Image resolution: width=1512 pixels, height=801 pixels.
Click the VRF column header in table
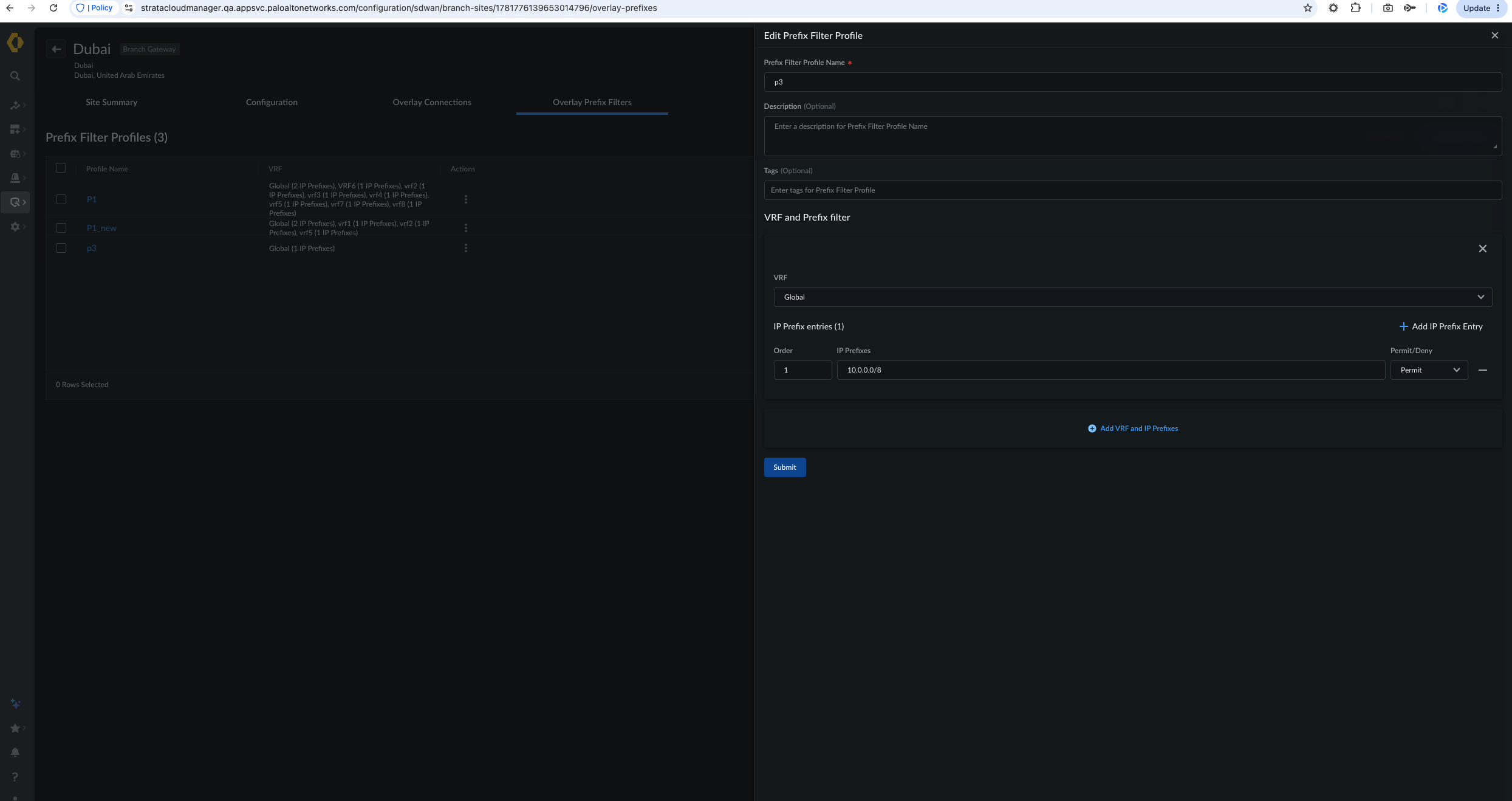coord(275,169)
